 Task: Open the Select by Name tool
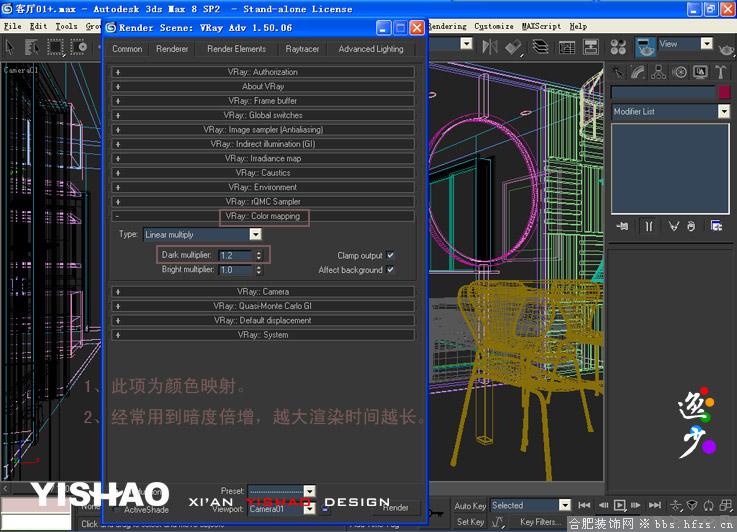point(32,47)
